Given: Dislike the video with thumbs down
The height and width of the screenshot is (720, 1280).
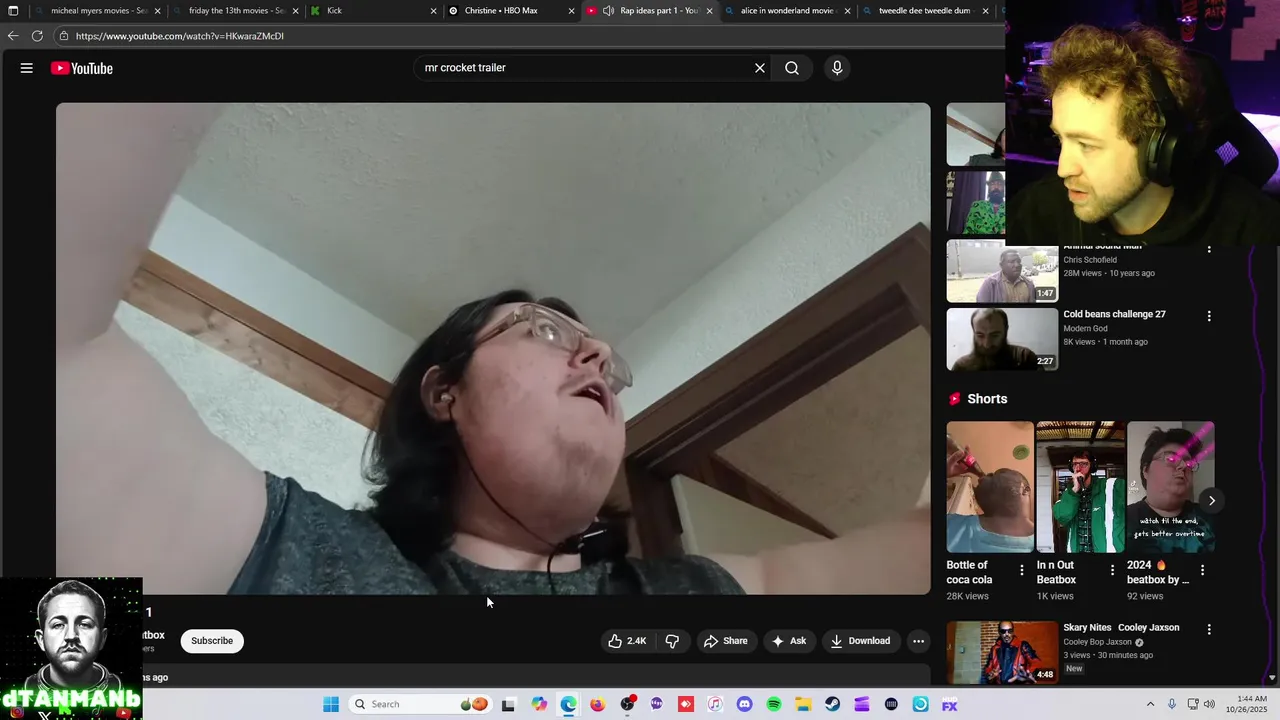Looking at the screenshot, I should tap(672, 641).
